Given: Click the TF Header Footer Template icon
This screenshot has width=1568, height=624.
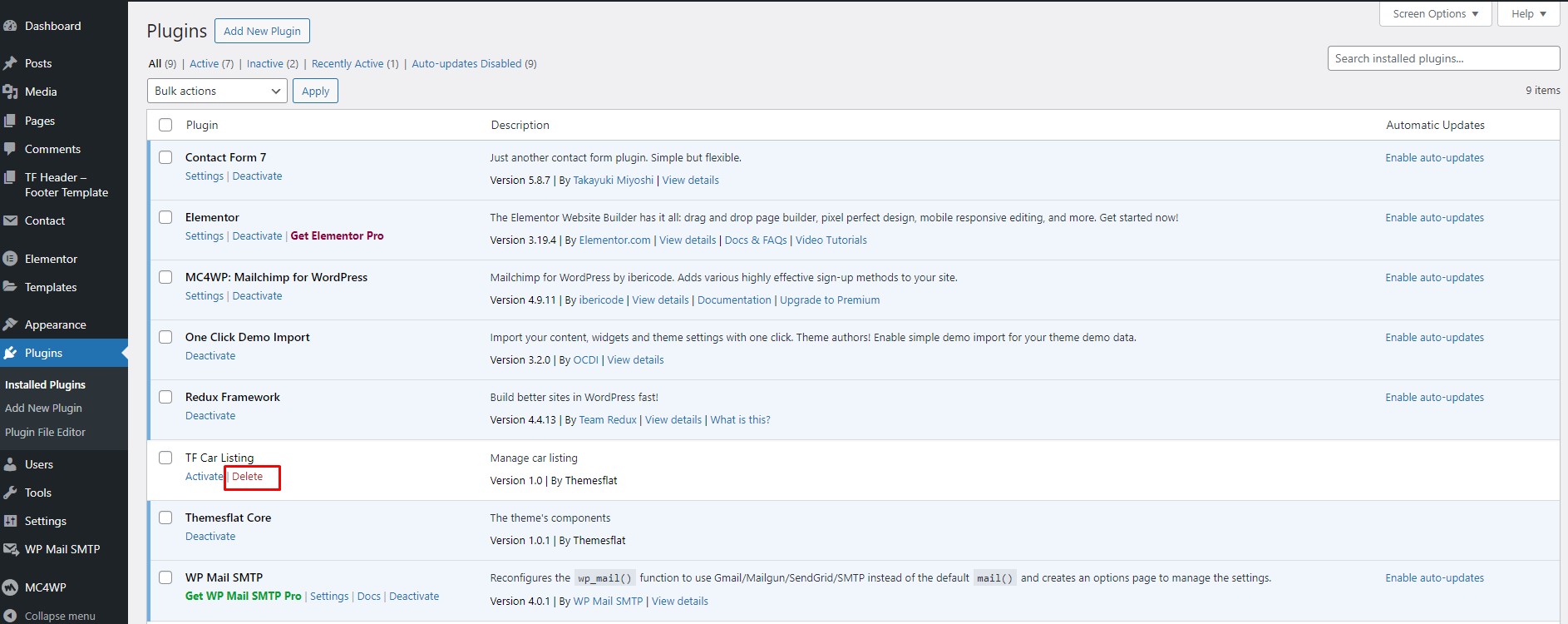Looking at the screenshot, I should point(10,177).
